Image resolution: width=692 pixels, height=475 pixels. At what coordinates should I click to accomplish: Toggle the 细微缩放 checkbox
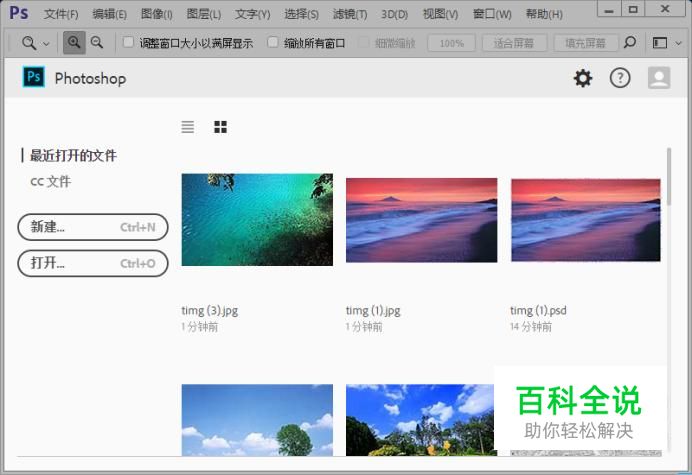(363, 42)
